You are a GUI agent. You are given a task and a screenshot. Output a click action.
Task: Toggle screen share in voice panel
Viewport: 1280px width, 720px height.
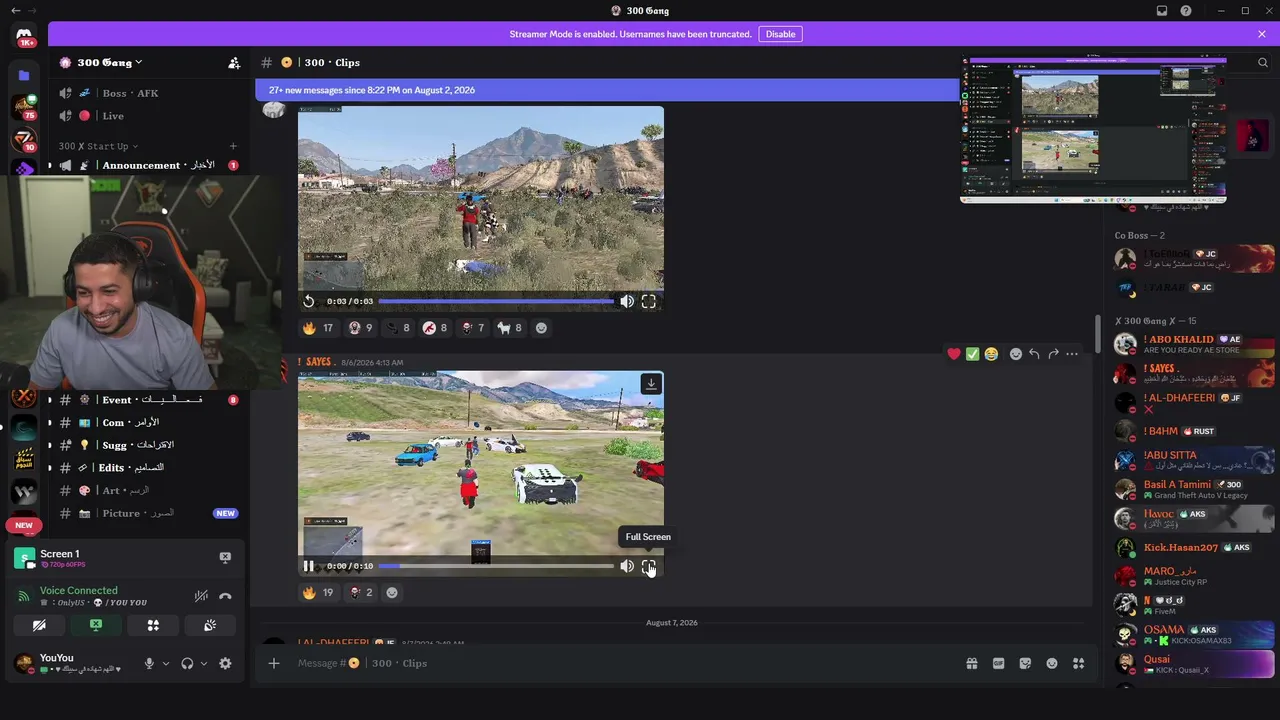click(96, 626)
